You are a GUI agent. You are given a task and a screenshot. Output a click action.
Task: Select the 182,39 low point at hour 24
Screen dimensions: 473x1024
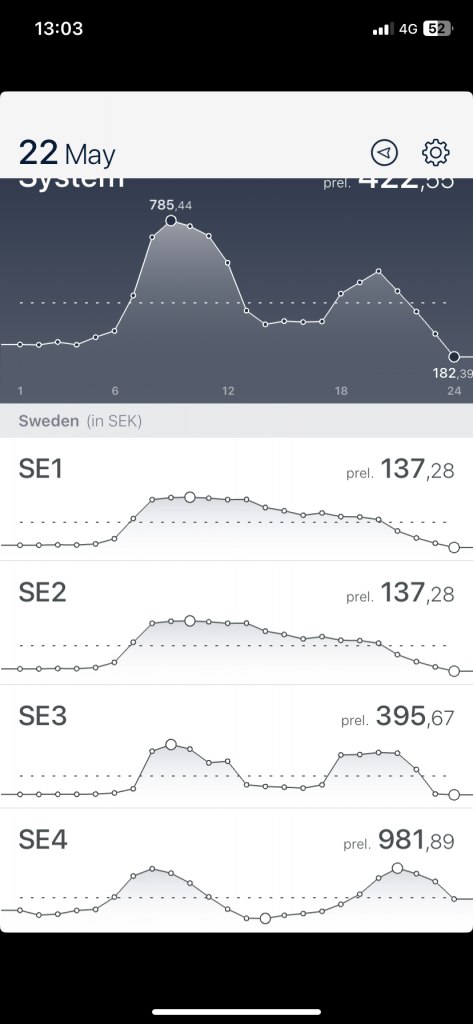[454, 357]
